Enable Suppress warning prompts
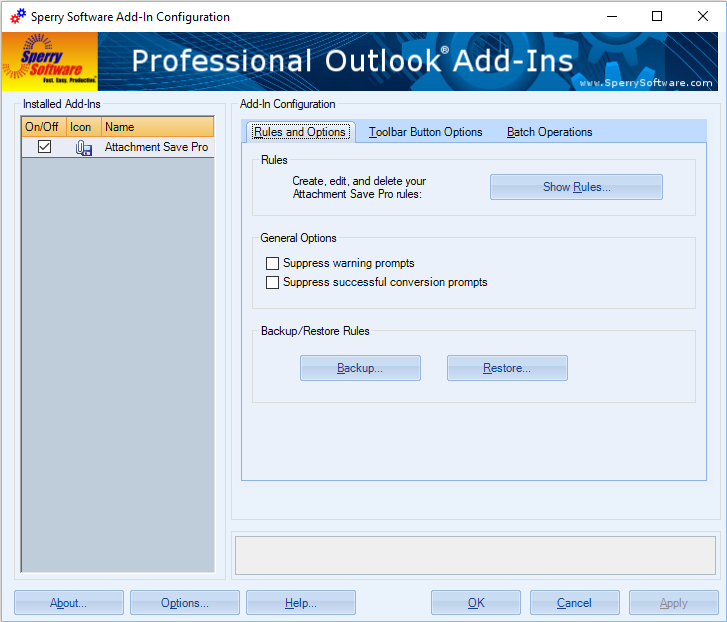Viewport: 727px width, 622px height. coord(272,263)
